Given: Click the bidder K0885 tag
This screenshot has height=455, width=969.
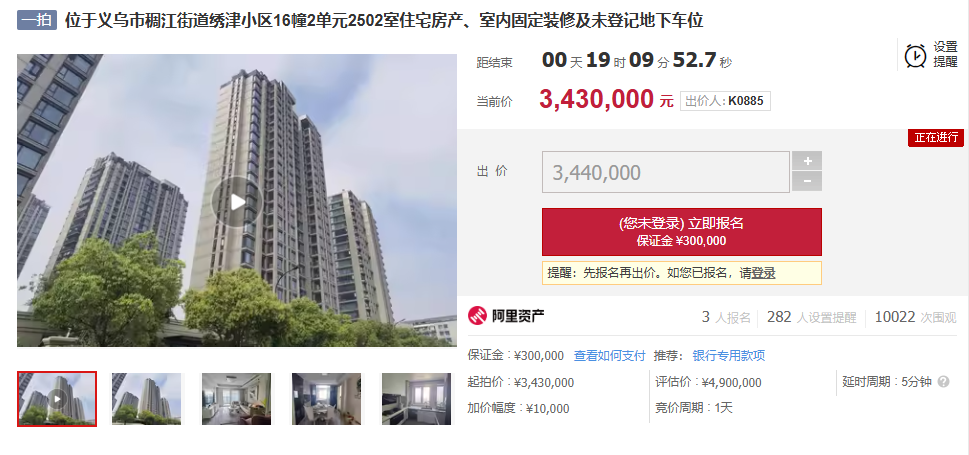Looking at the screenshot, I should (726, 101).
